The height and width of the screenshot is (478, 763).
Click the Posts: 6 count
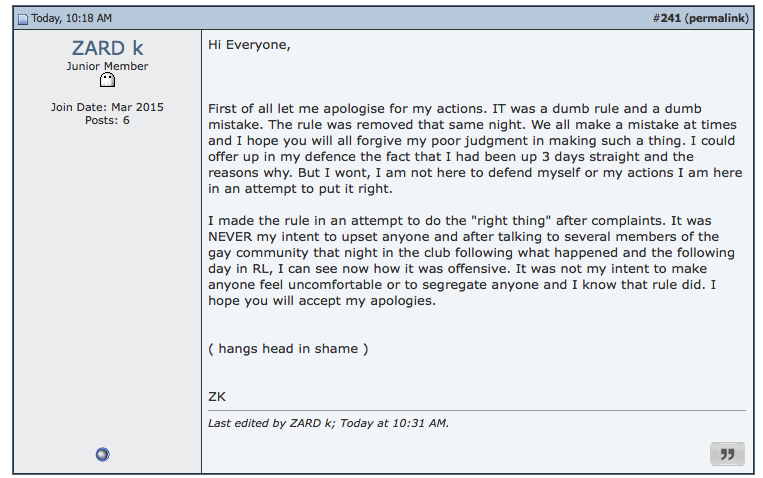[107, 120]
